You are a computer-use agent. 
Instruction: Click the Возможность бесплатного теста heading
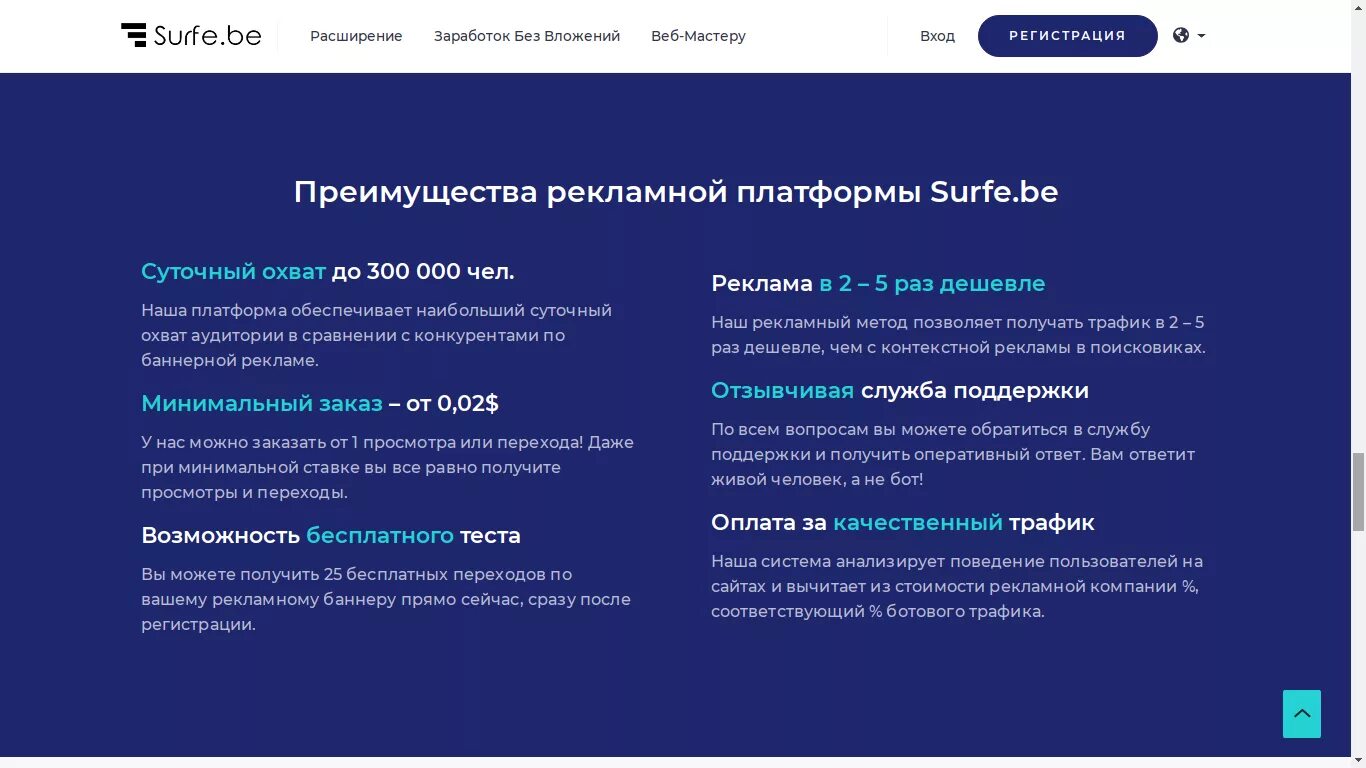(x=331, y=535)
